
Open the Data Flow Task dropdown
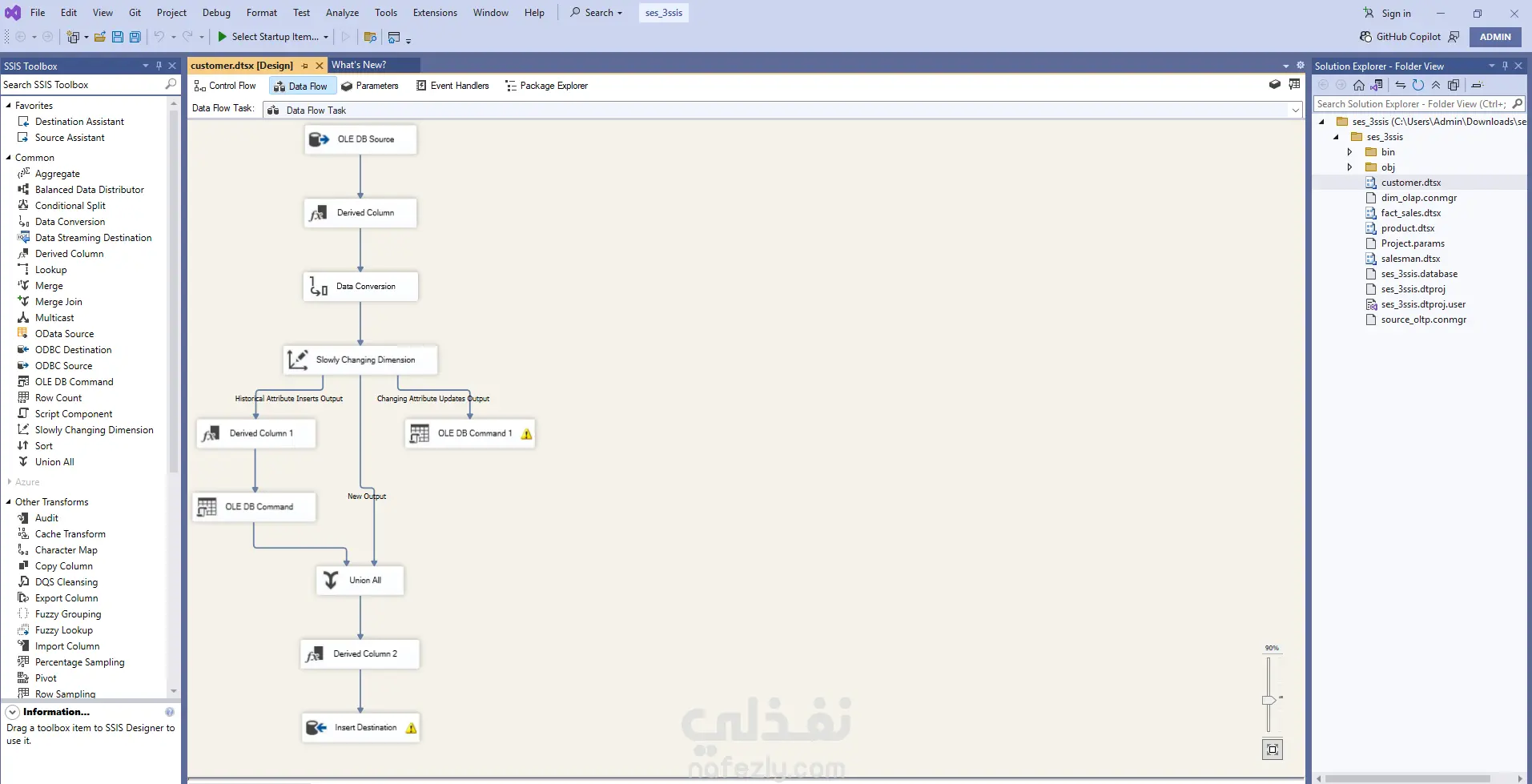pos(1296,110)
